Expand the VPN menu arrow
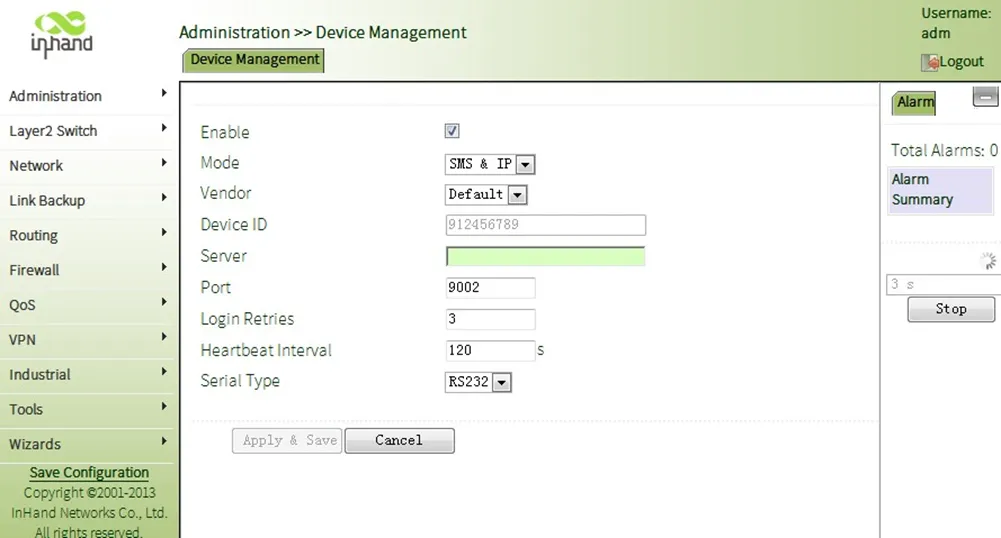The height and width of the screenshot is (538, 1001). coord(164,337)
